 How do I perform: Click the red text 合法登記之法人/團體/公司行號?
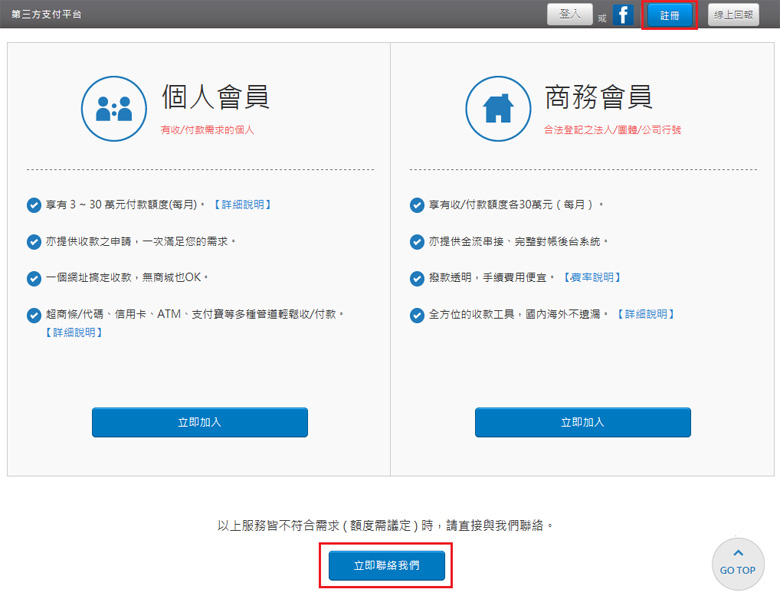point(612,130)
